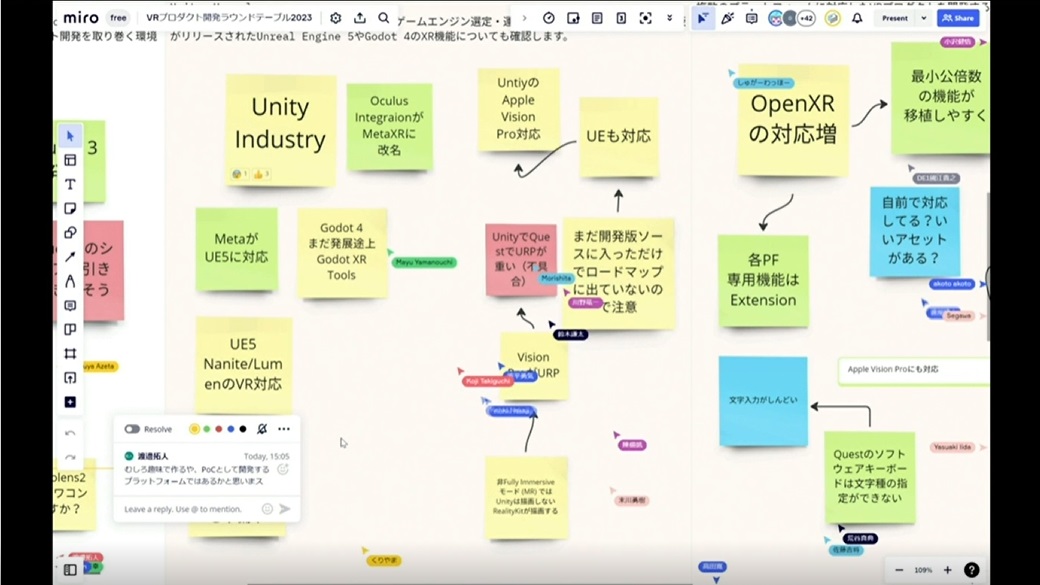Select the Unity Industry sticky note
The width and height of the screenshot is (1040, 585).
click(x=281, y=130)
